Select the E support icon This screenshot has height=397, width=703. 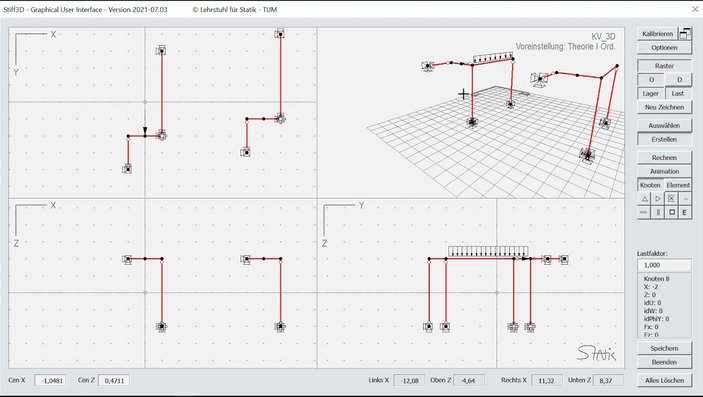click(x=685, y=212)
